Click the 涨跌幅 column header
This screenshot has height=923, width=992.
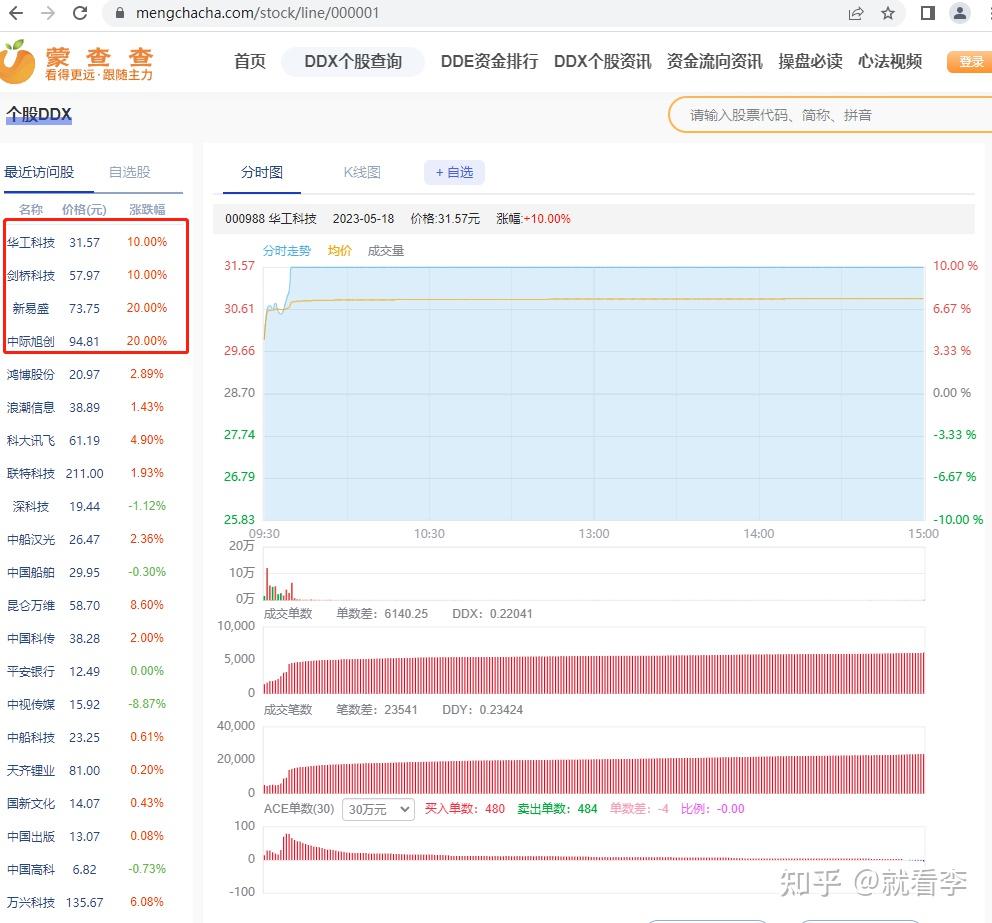pos(147,209)
